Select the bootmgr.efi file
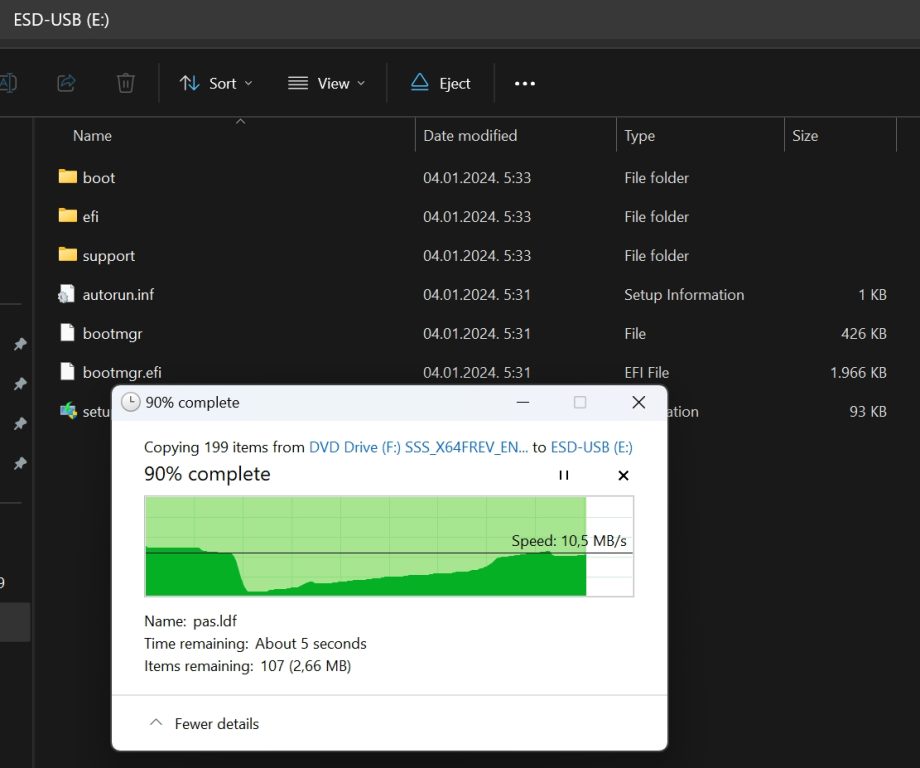Screen dimensions: 920x768 coord(121,373)
